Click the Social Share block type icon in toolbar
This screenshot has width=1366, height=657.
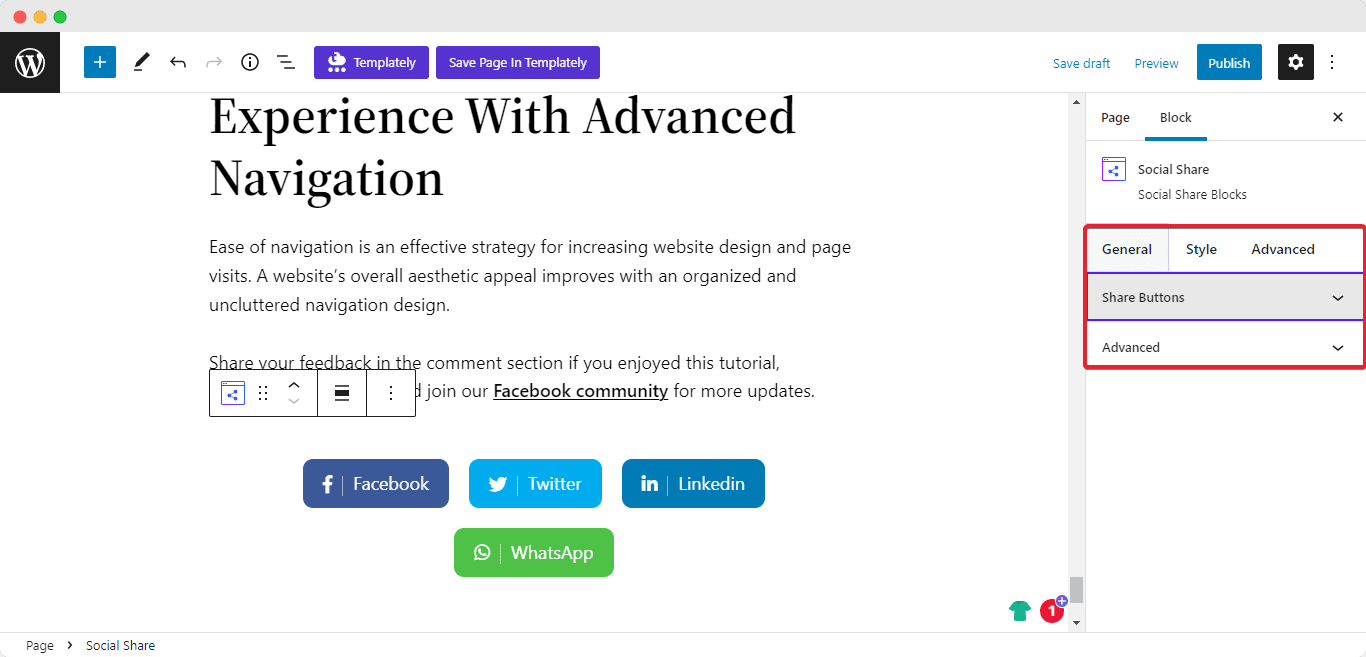[233, 393]
